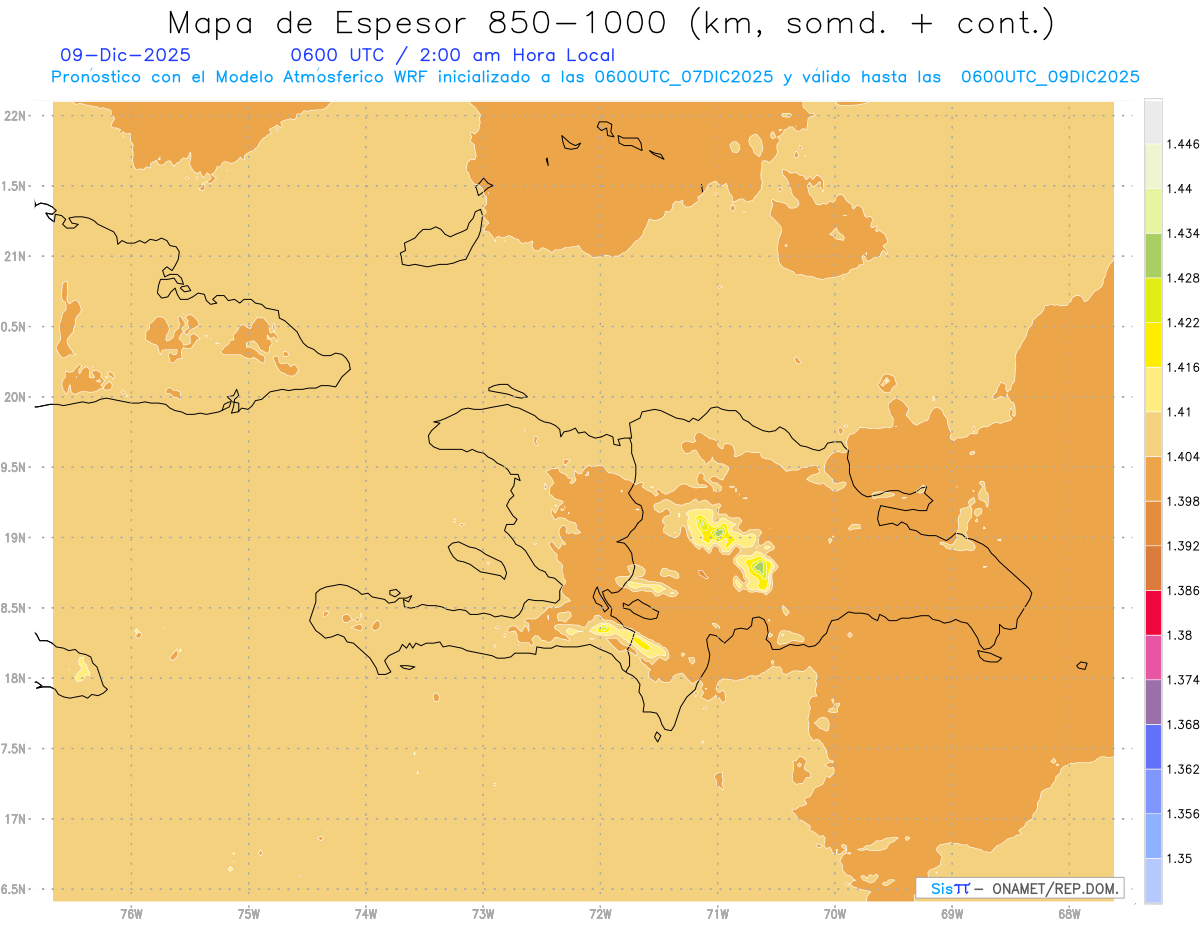The image size is (1200, 927).
Task: Select the 'Pronostico con el Modelo Atmosferico WRF' line
Action: 595,77
